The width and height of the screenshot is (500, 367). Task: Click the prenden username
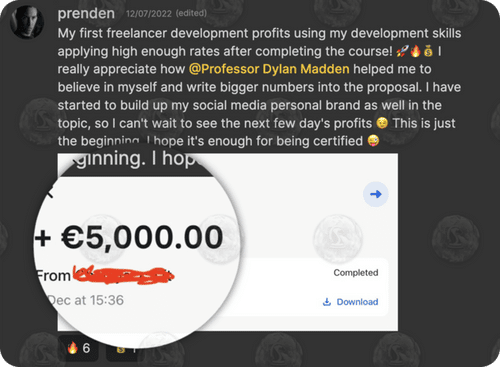point(86,14)
